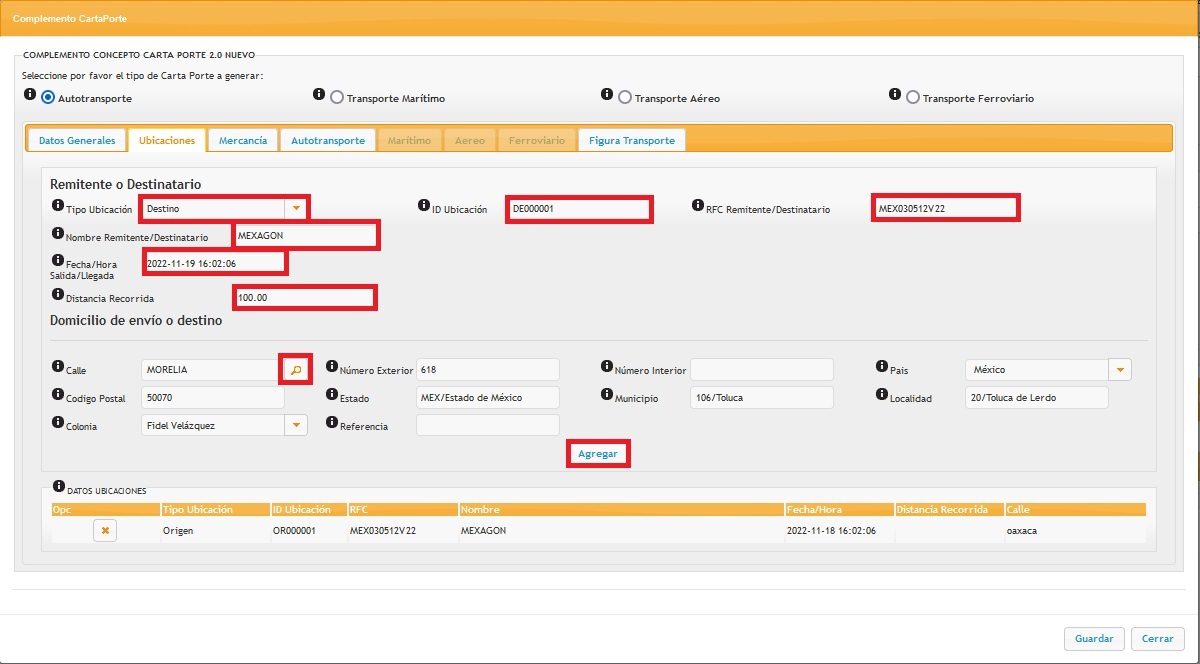Choose the Transporte Aéreo radio button
1200x664 pixels.
[625, 98]
